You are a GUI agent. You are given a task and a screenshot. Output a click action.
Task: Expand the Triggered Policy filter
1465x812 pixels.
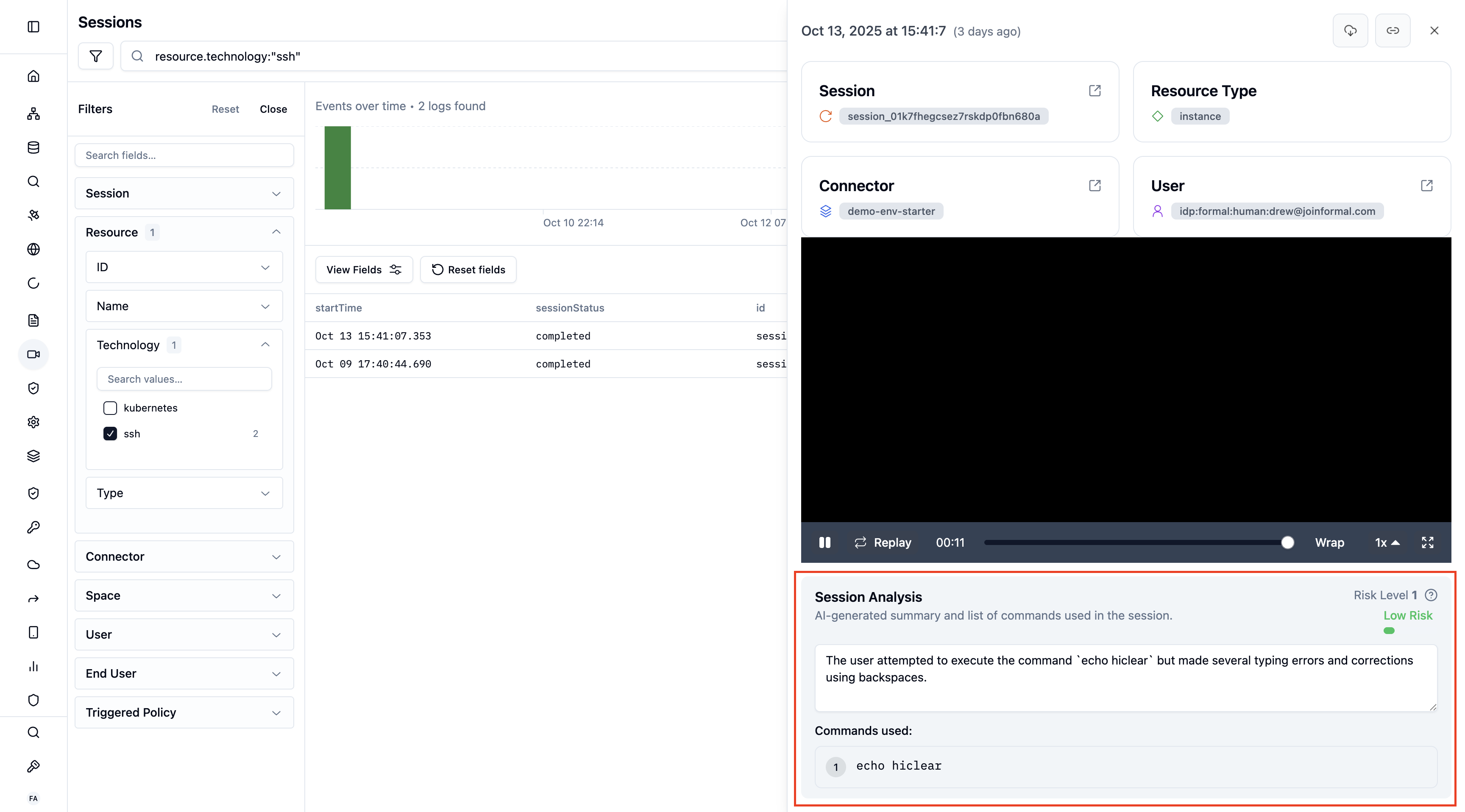click(x=184, y=712)
